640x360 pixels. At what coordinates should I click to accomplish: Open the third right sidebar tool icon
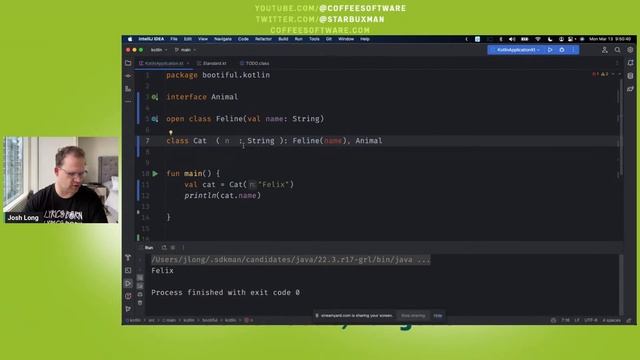click(631, 89)
